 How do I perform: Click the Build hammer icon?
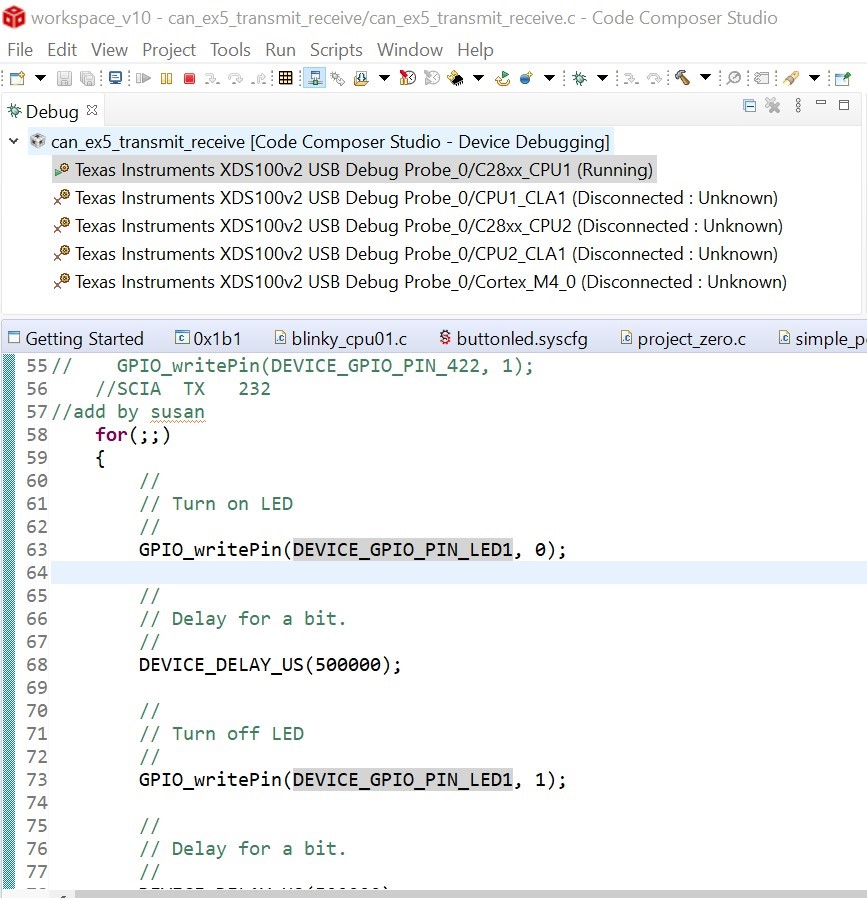[x=682, y=78]
